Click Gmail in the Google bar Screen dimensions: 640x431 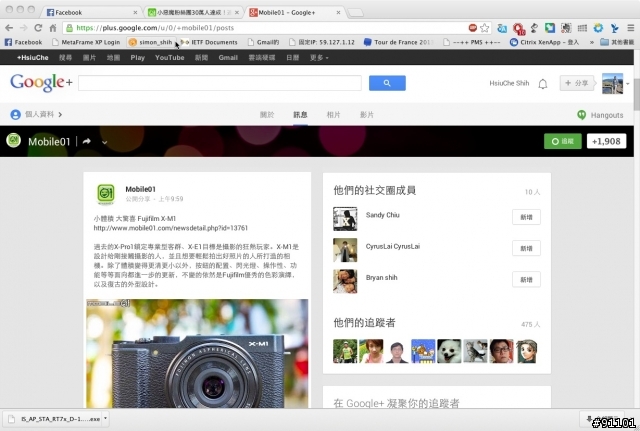(228, 58)
